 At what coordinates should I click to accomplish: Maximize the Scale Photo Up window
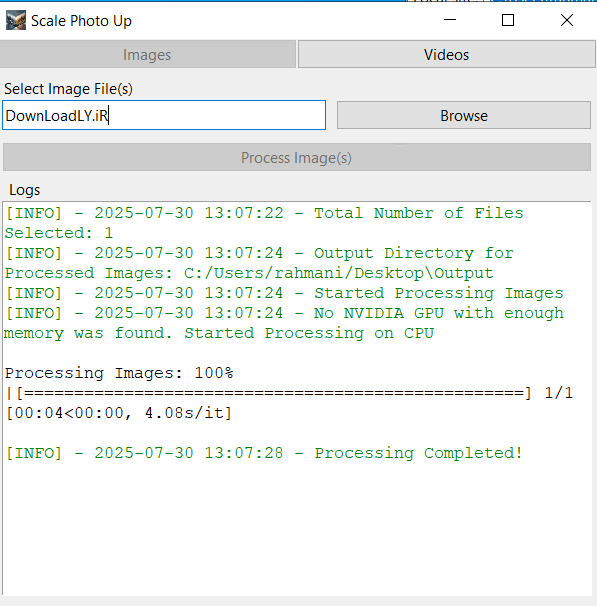click(x=508, y=20)
